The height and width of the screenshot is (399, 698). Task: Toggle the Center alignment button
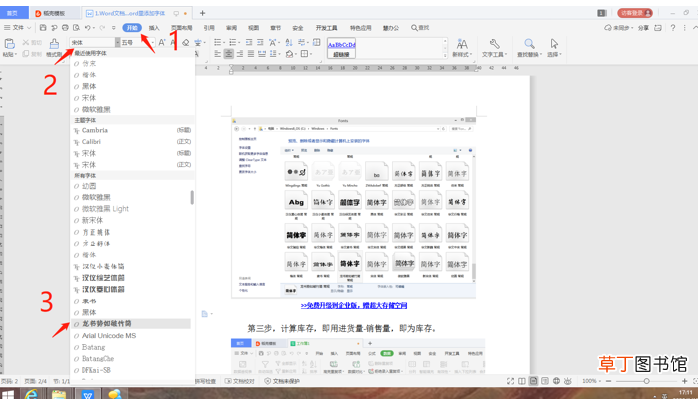(x=229, y=54)
